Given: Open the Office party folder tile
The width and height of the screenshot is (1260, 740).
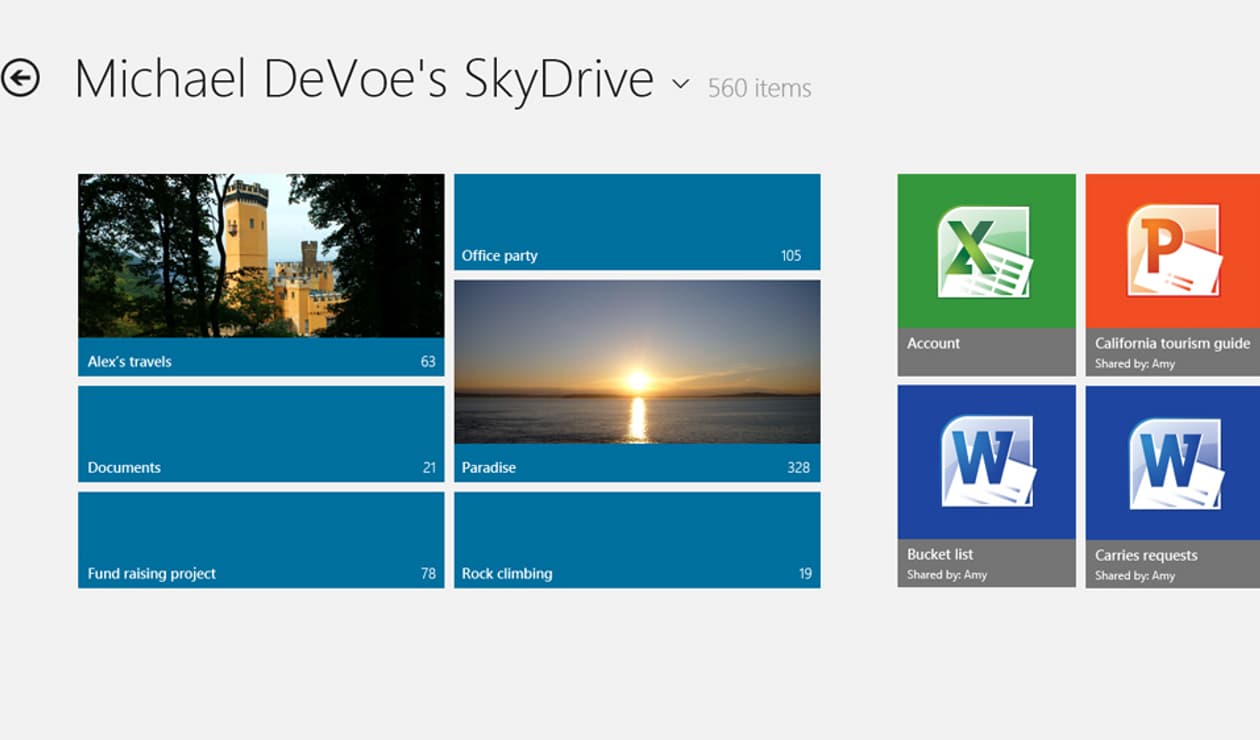Looking at the screenshot, I should [637, 222].
